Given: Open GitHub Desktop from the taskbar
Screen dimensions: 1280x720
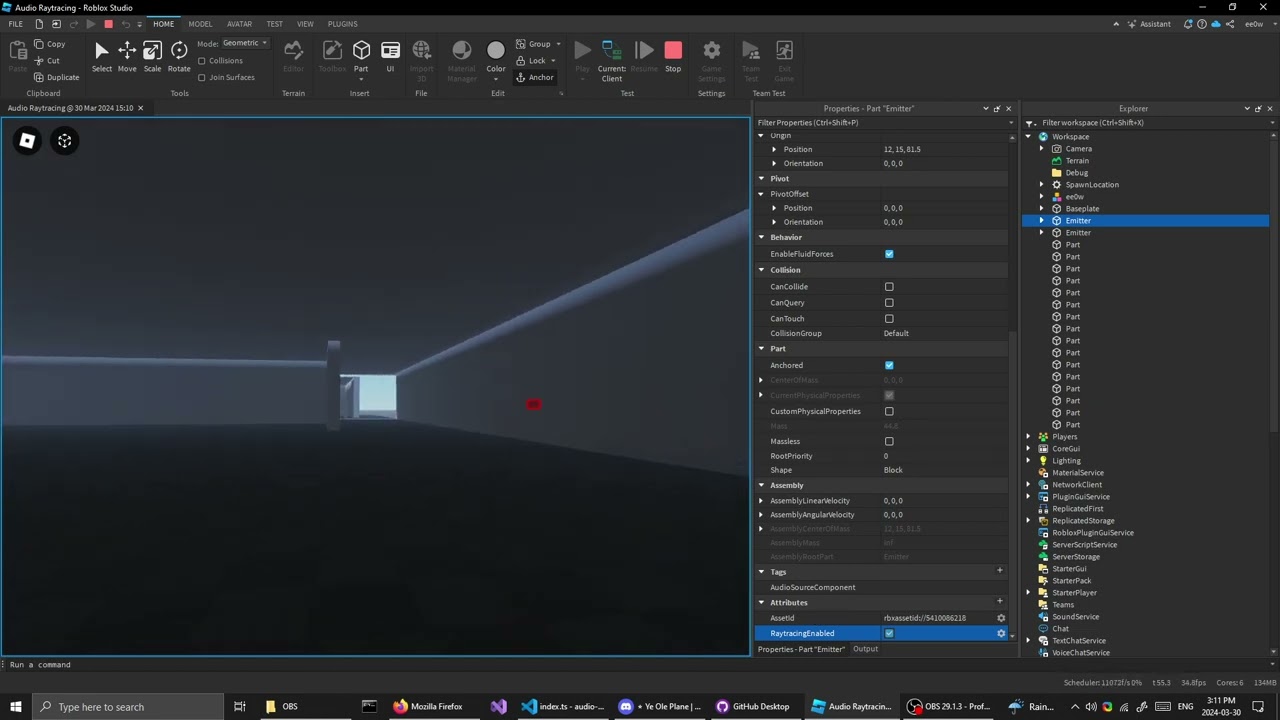Looking at the screenshot, I should [x=753, y=707].
